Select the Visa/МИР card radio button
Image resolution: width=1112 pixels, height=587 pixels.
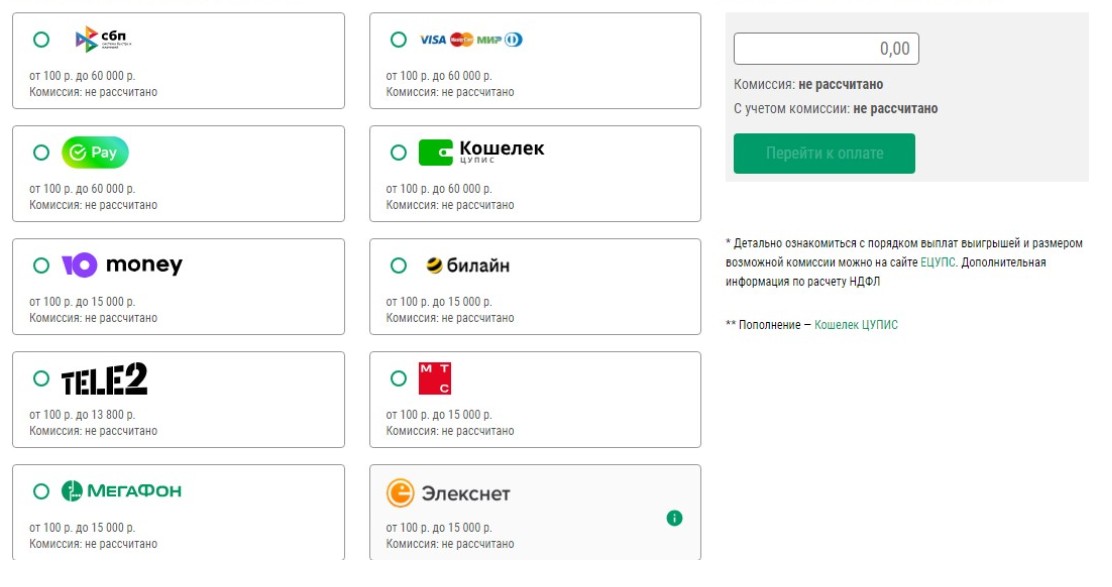tap(398, 39)
